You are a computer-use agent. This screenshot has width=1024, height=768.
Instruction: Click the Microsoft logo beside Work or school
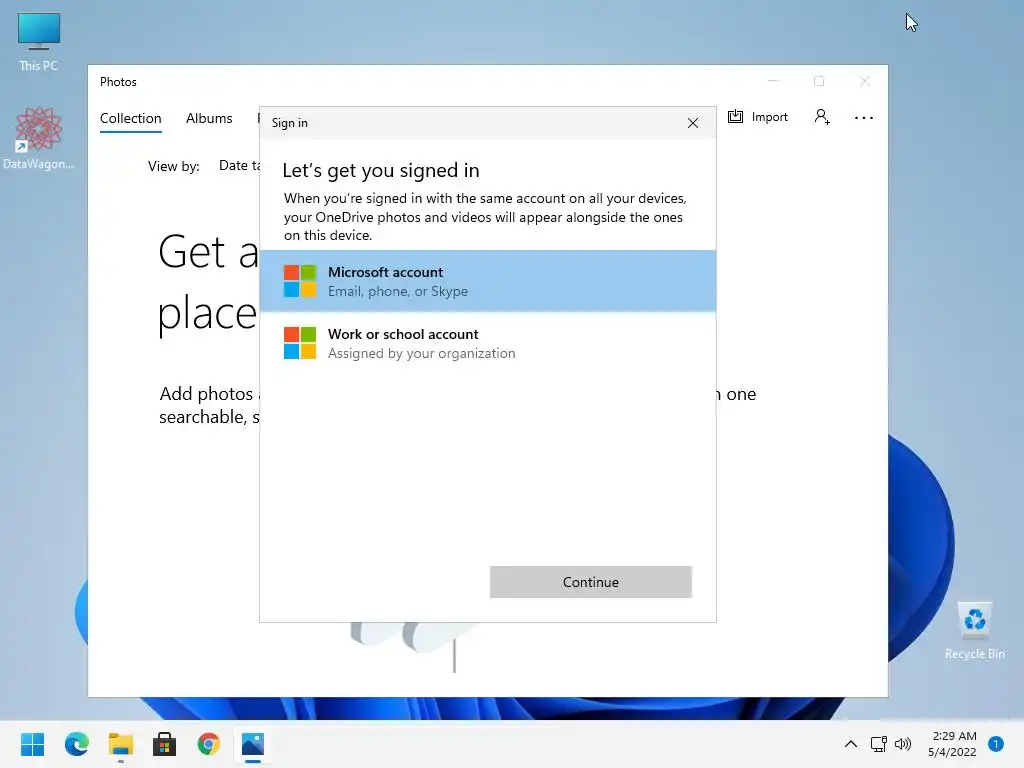pyautogui.click(x=300, y=343)
